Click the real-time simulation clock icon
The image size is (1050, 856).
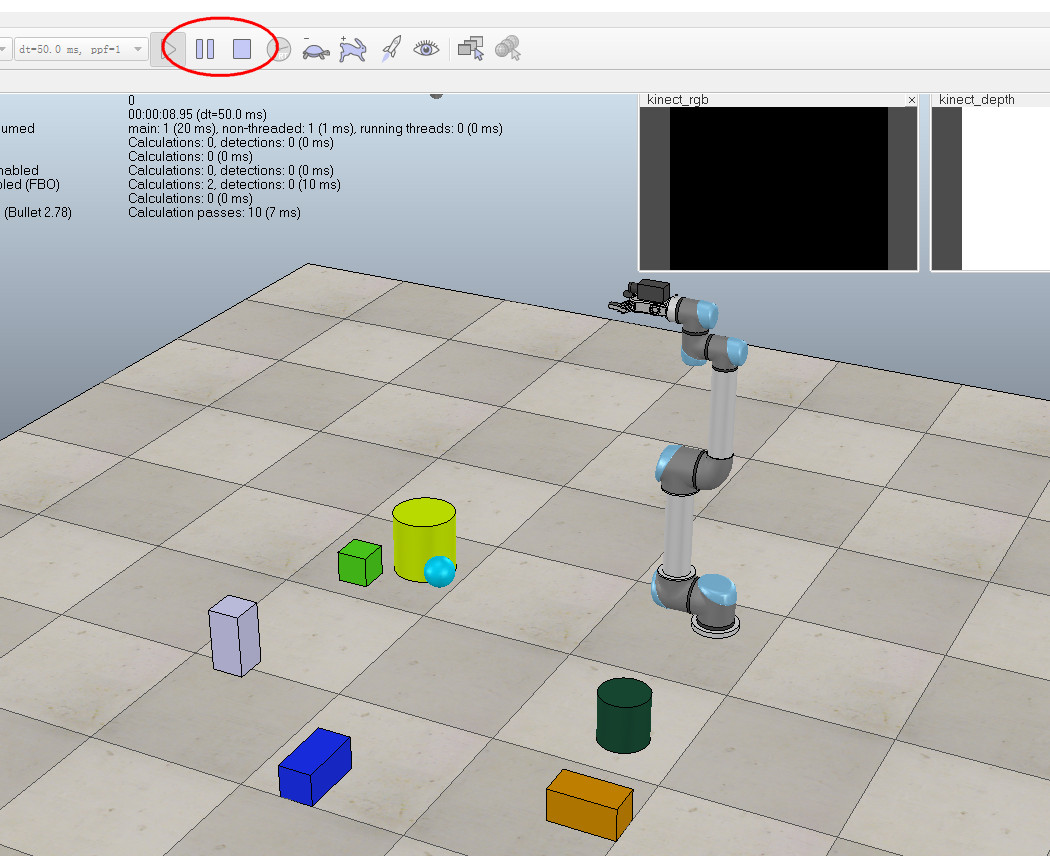(x=279, y=47)
